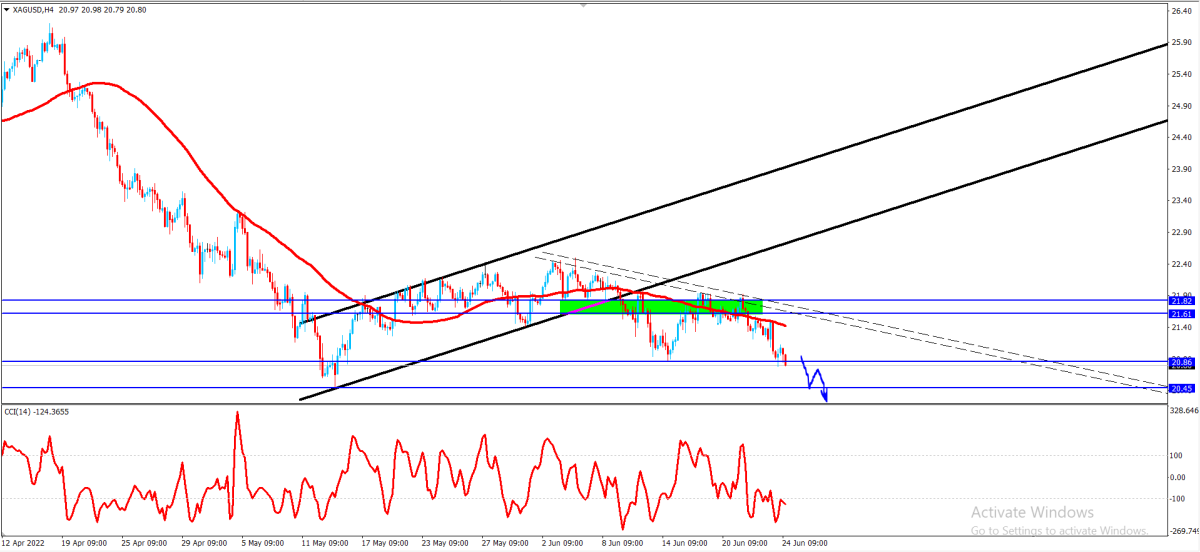Click the green rectangle resistance zone
This screenshot has height=552, width=1200.
[661, 307]
